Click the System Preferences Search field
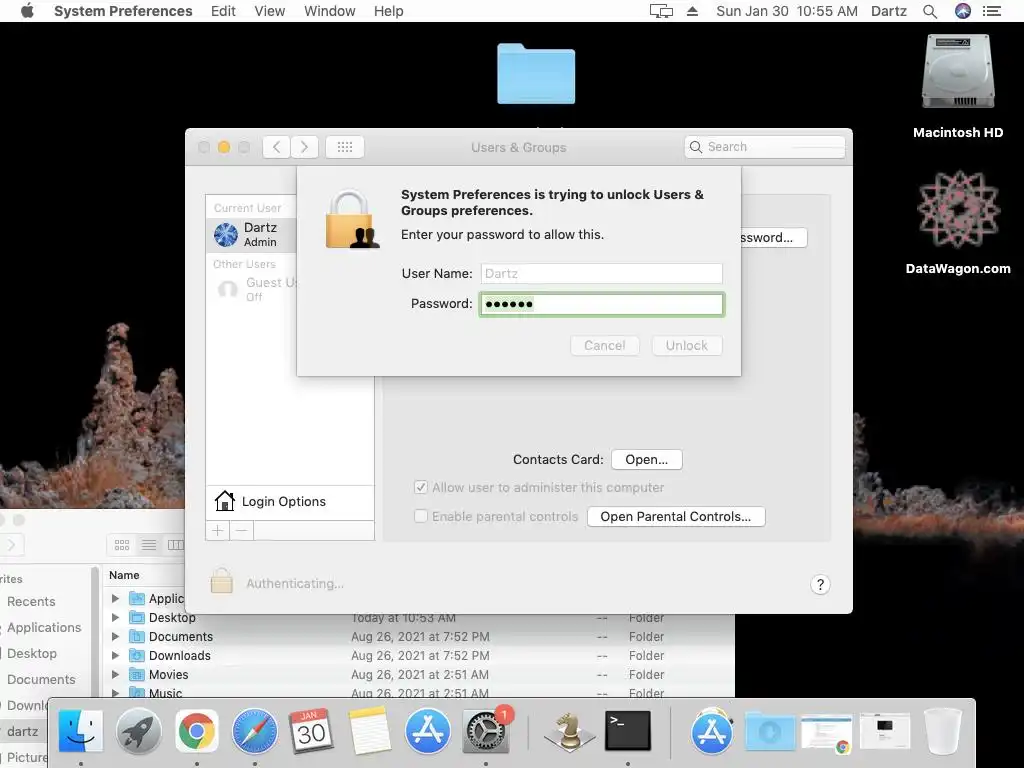This screenshot has height=768, width=1024. (x=765, y=147)
